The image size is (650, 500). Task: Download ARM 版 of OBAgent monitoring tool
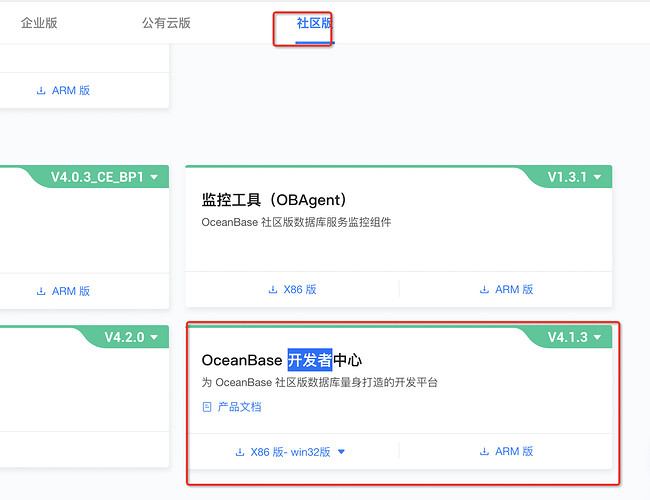point(506,289)
